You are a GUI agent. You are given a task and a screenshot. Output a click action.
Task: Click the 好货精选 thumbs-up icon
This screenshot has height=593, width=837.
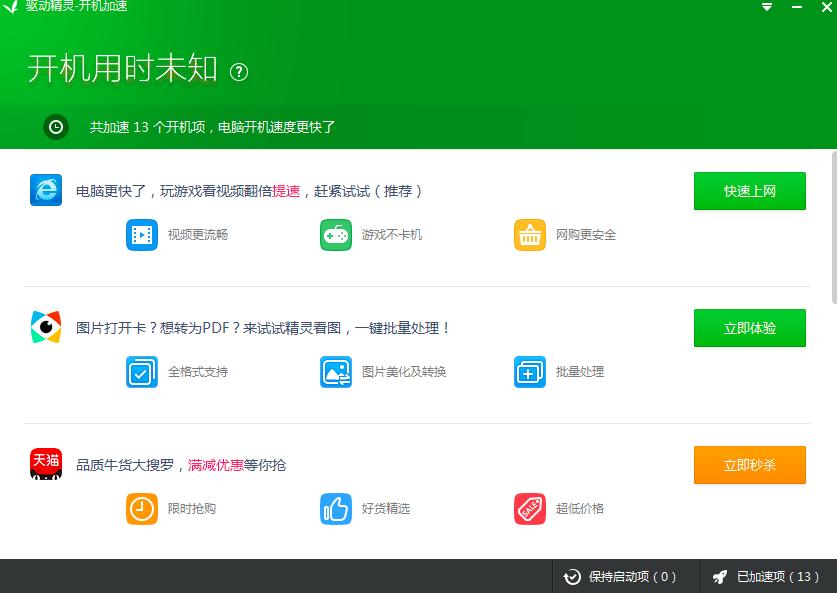pos(336,509)
